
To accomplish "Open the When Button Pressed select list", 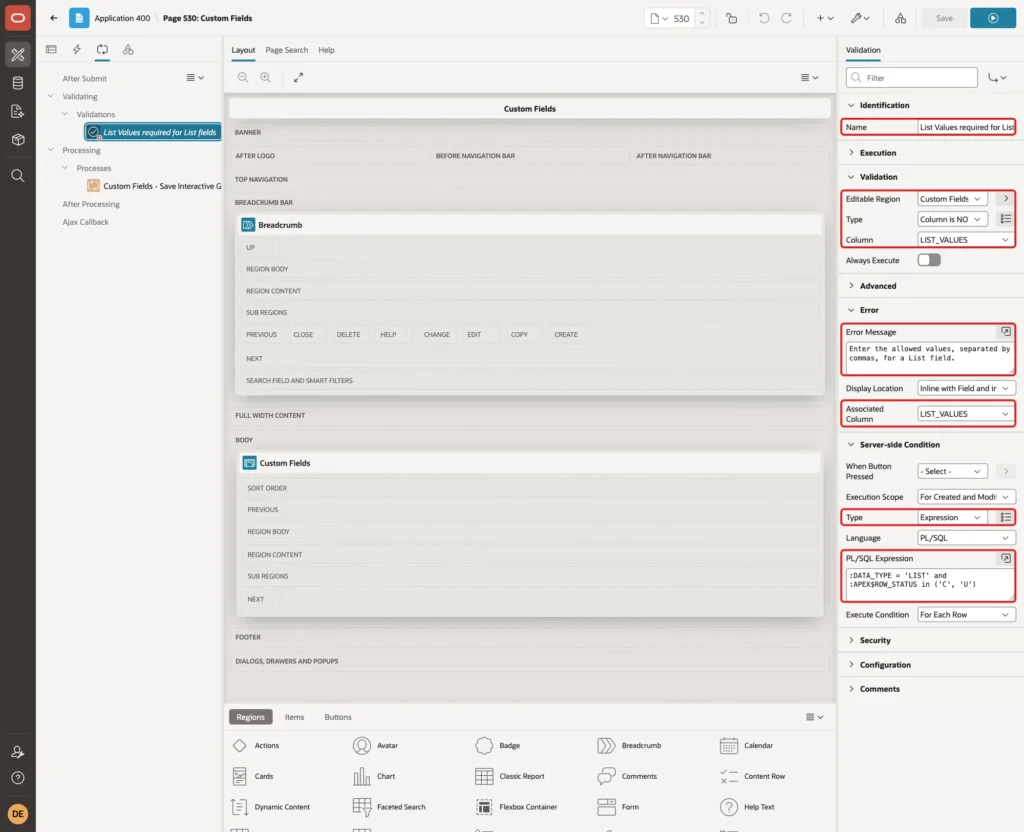I will pos(952,472).
